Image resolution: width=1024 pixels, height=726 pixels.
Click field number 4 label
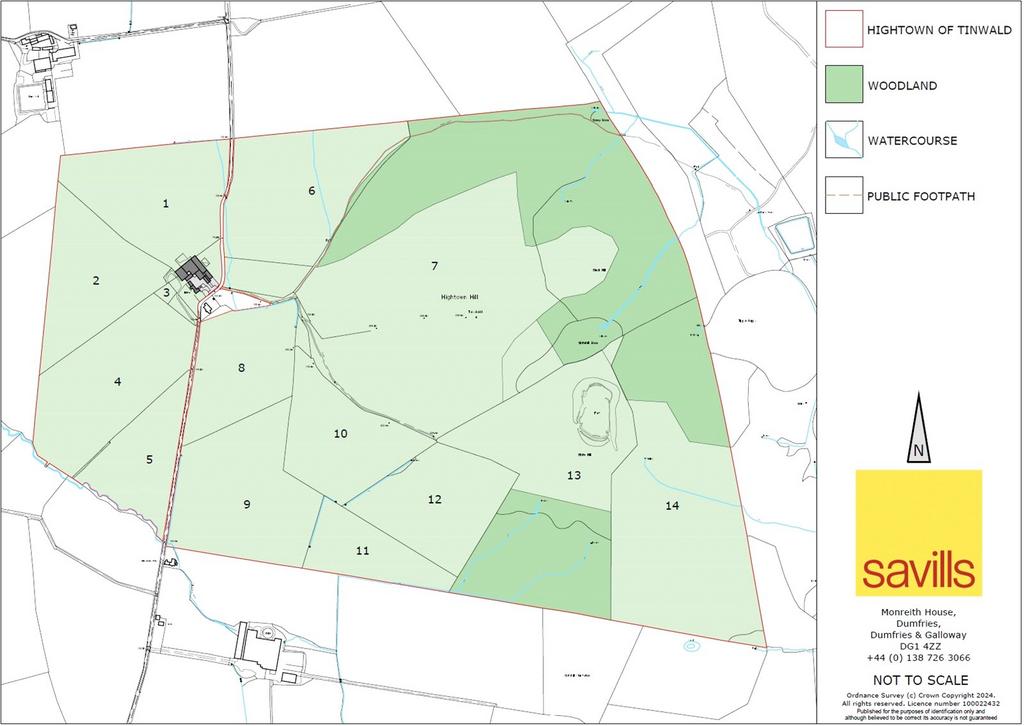[118, 382]
